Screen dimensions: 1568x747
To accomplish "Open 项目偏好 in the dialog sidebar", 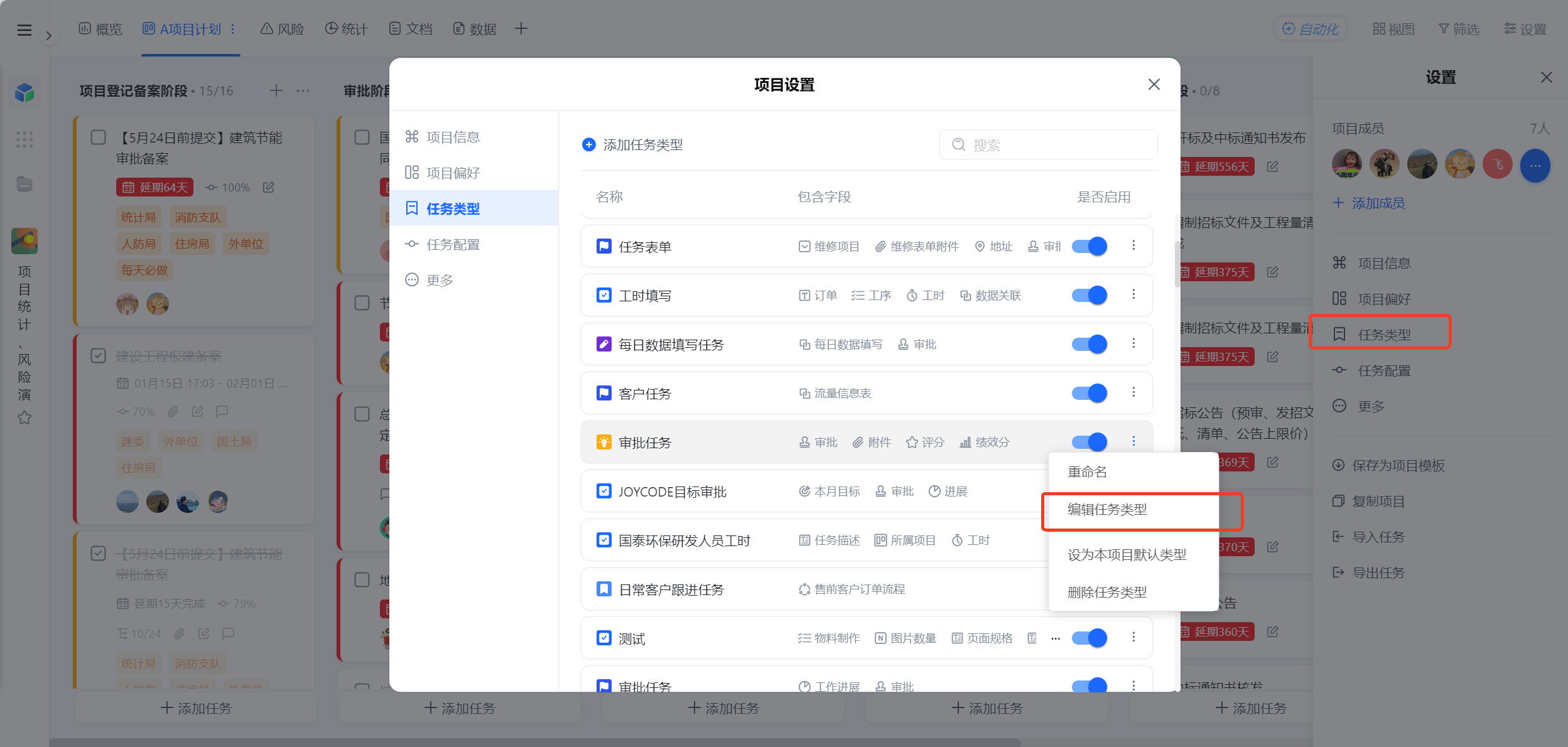I will point(474,173).
